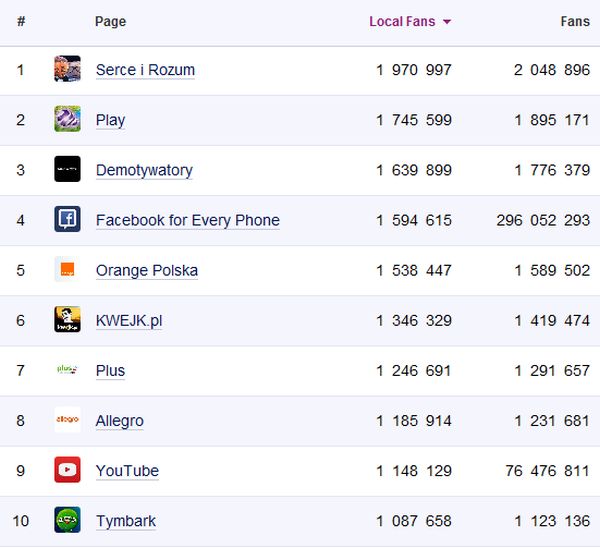The width and height of the screenshot is (600, 548).
Task: Click the Plus green logo icon
Action: [x=67, y=369]
